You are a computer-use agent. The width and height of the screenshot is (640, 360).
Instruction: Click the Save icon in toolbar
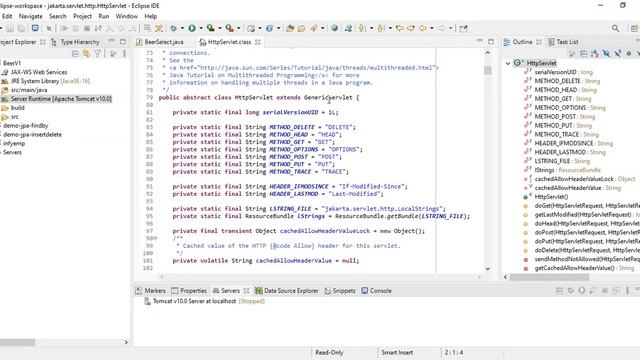click(x=10, y=28)
